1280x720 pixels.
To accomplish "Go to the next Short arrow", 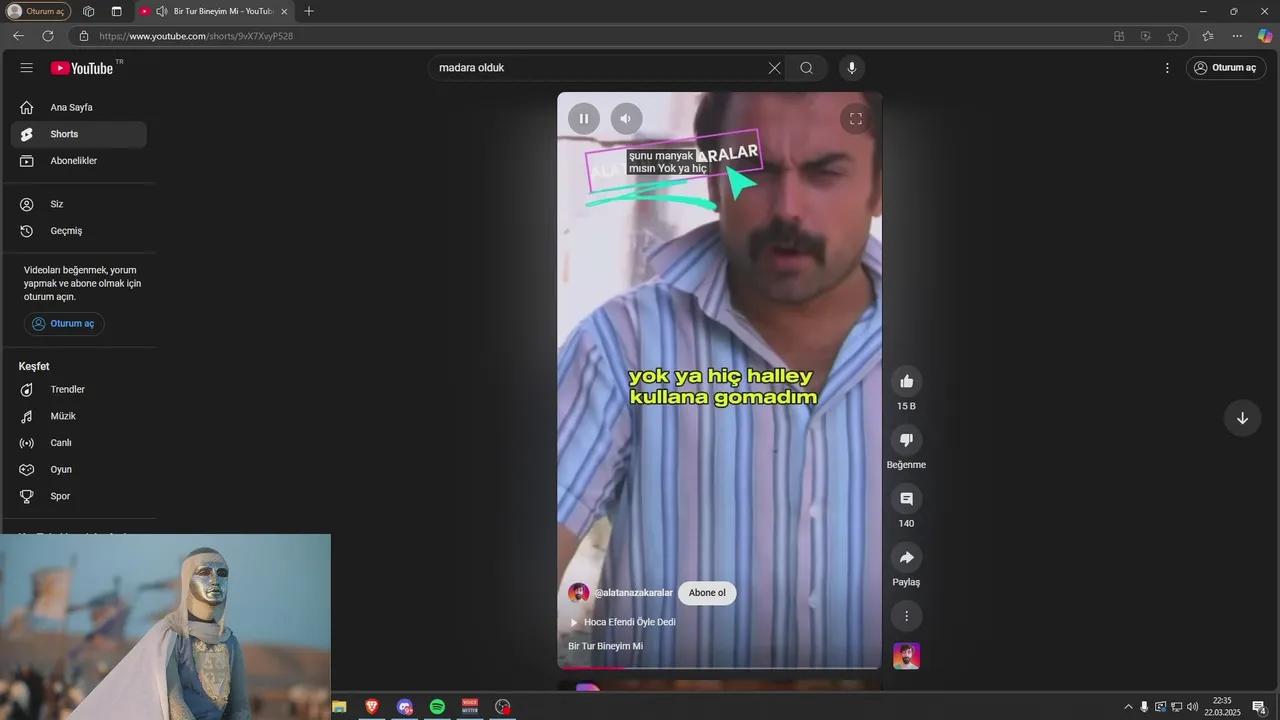I will pyautogui.click(x=1242, y=418).
